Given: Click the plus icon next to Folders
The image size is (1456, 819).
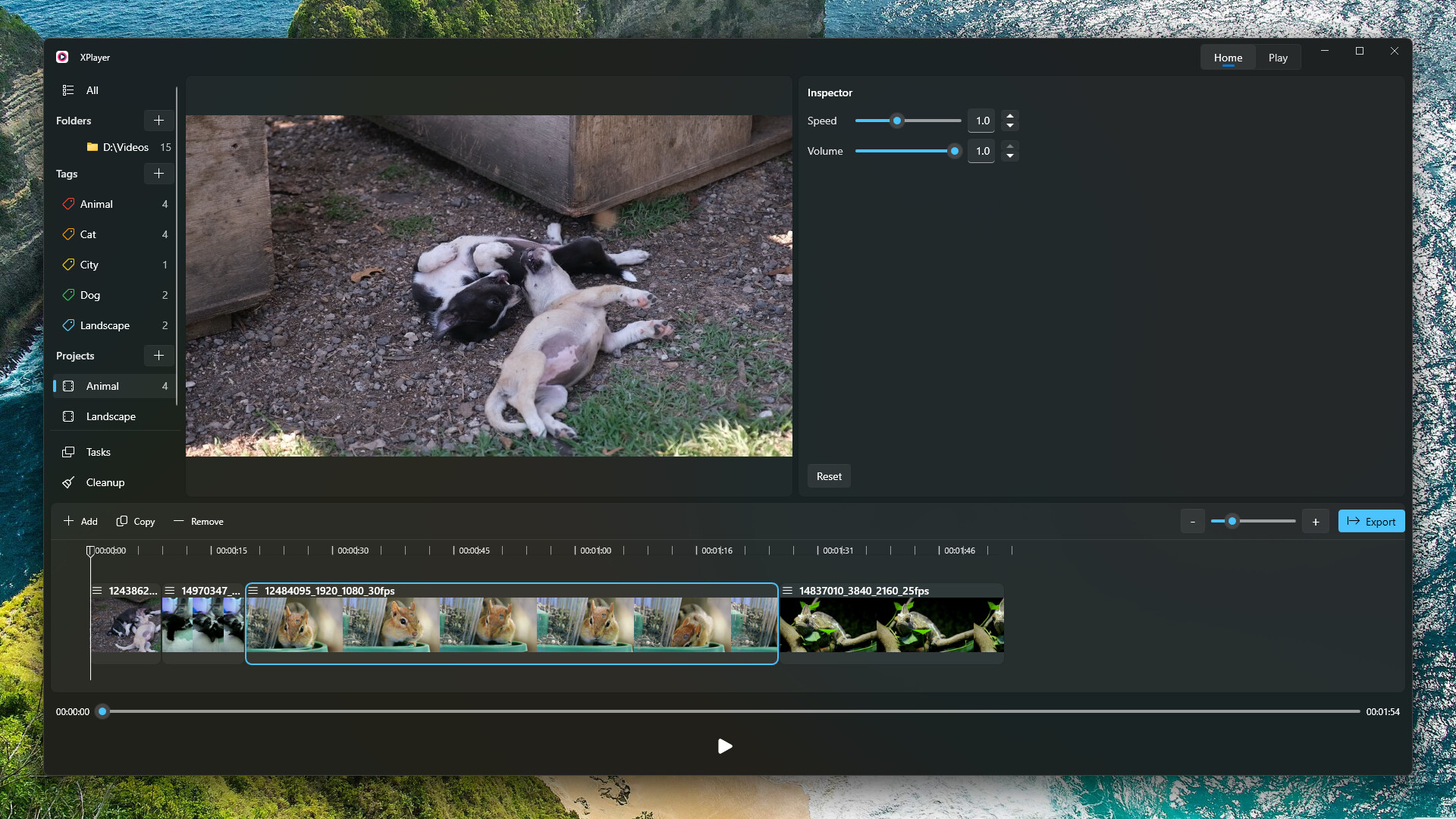Looking at the screenshot, I should click(158, 121).
